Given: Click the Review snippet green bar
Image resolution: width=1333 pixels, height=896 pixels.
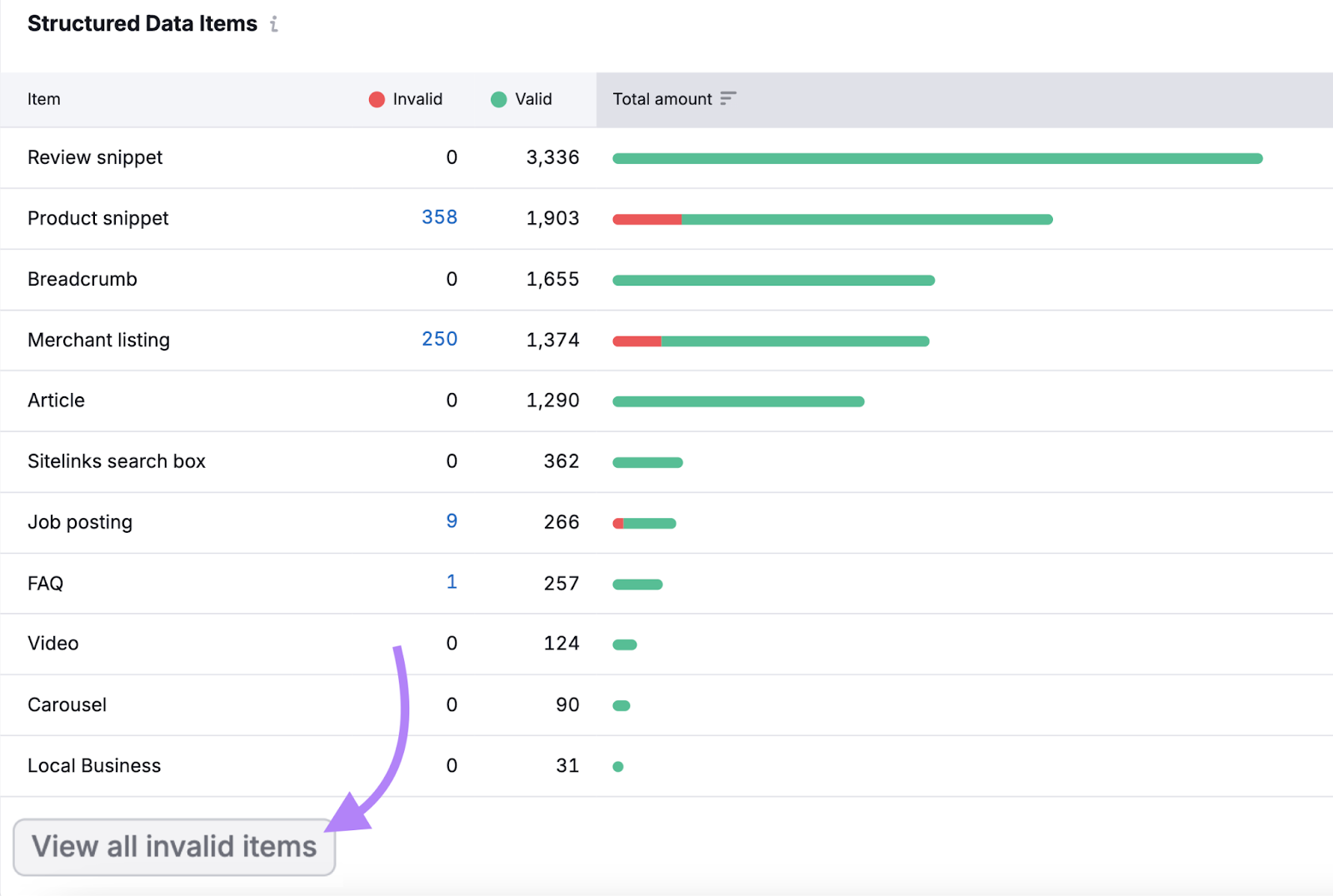Looking at the screenshot, I should (937, 158).
